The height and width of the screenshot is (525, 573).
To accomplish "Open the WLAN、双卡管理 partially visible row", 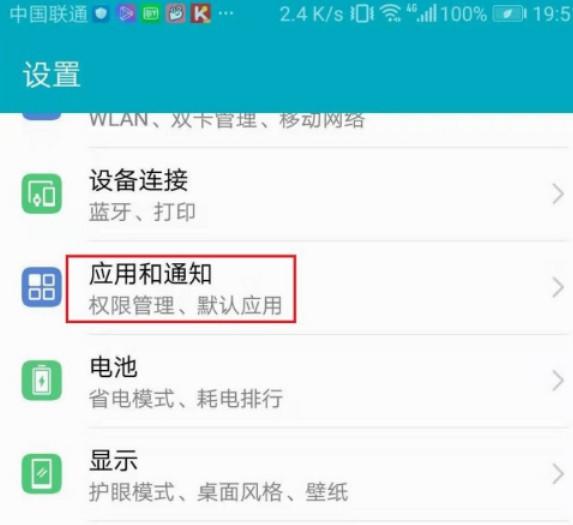I will coord(286,130).
